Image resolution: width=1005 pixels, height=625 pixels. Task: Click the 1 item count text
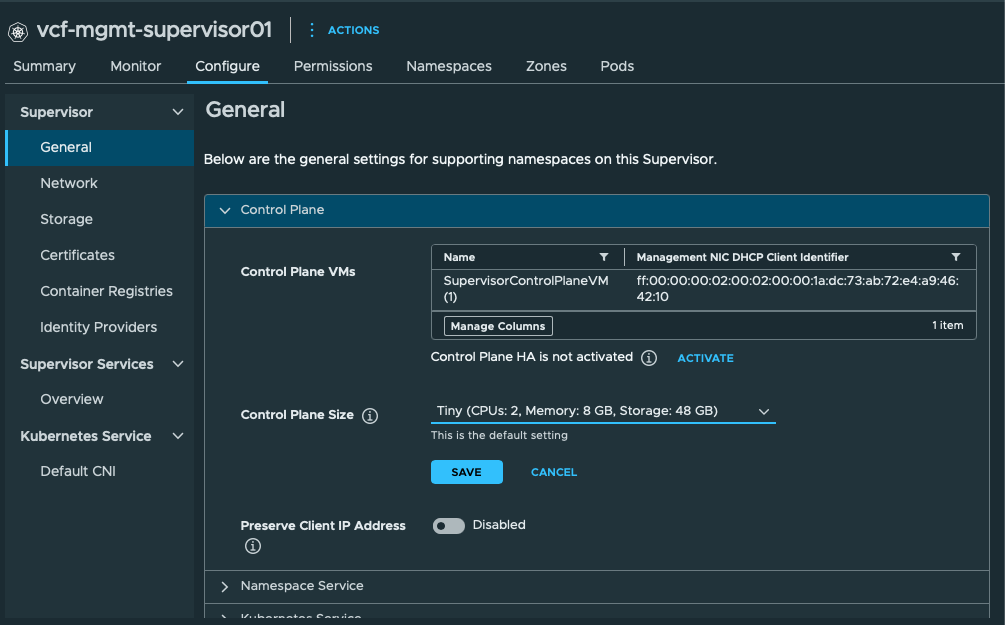click(x=947, y=326)
